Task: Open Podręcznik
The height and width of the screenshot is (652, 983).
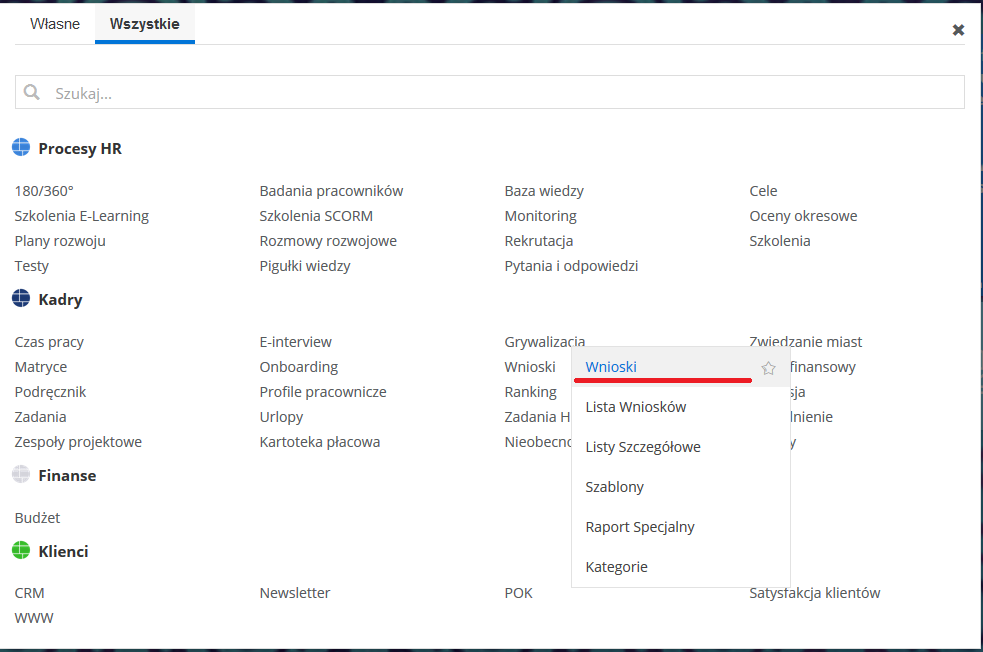Action: tap(51, 392)
